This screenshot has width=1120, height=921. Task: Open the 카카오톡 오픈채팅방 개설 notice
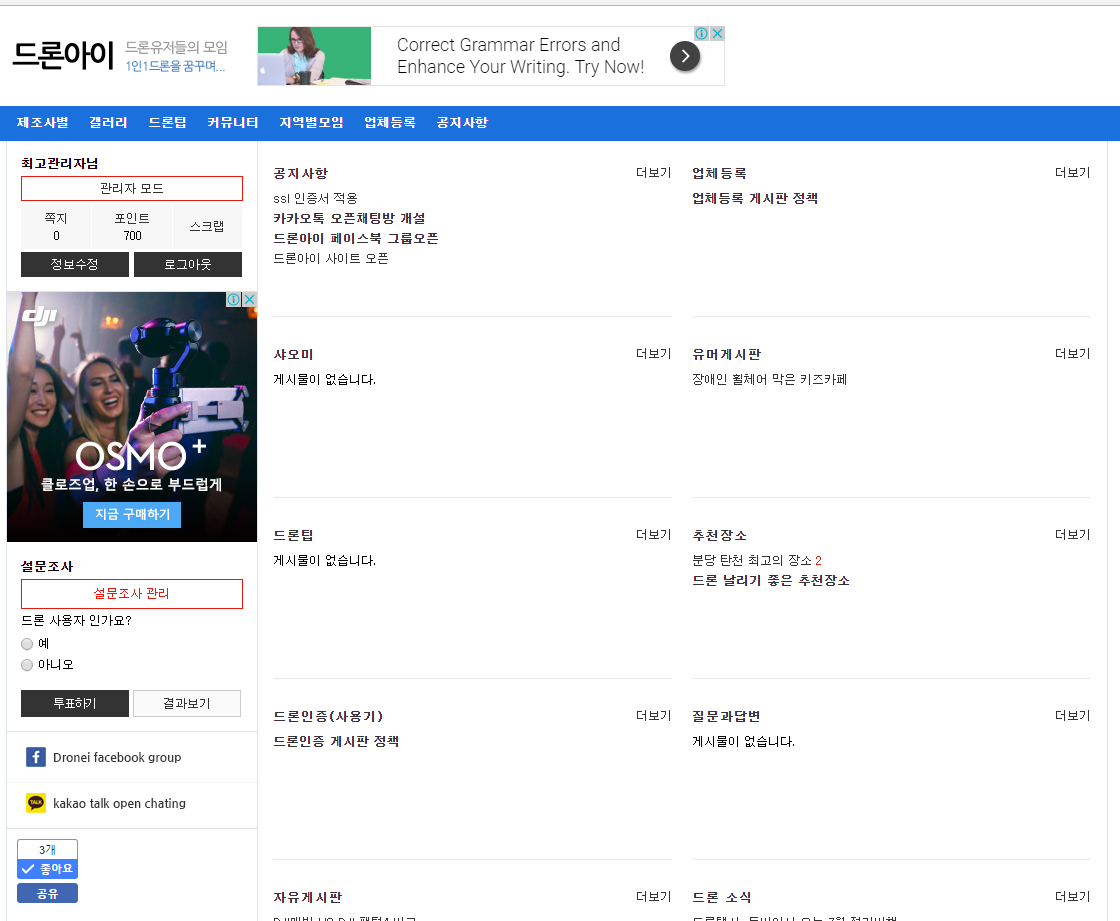pos(349,218)
